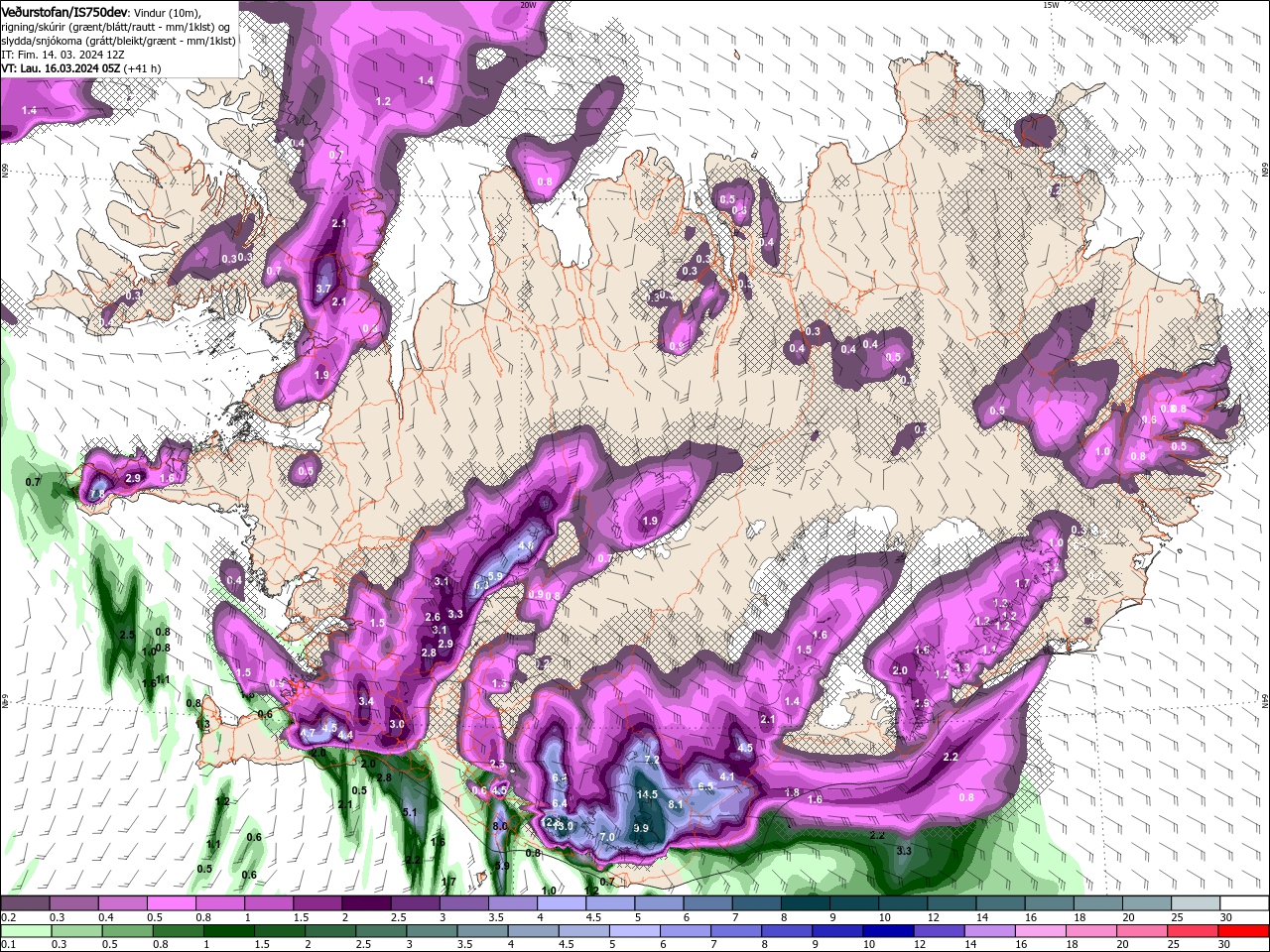Image resolution: width=1270 pixels, height=952 pixels.
Task: Click the 5.9 map value in the blue strip
Action: [x=496, y=576]
